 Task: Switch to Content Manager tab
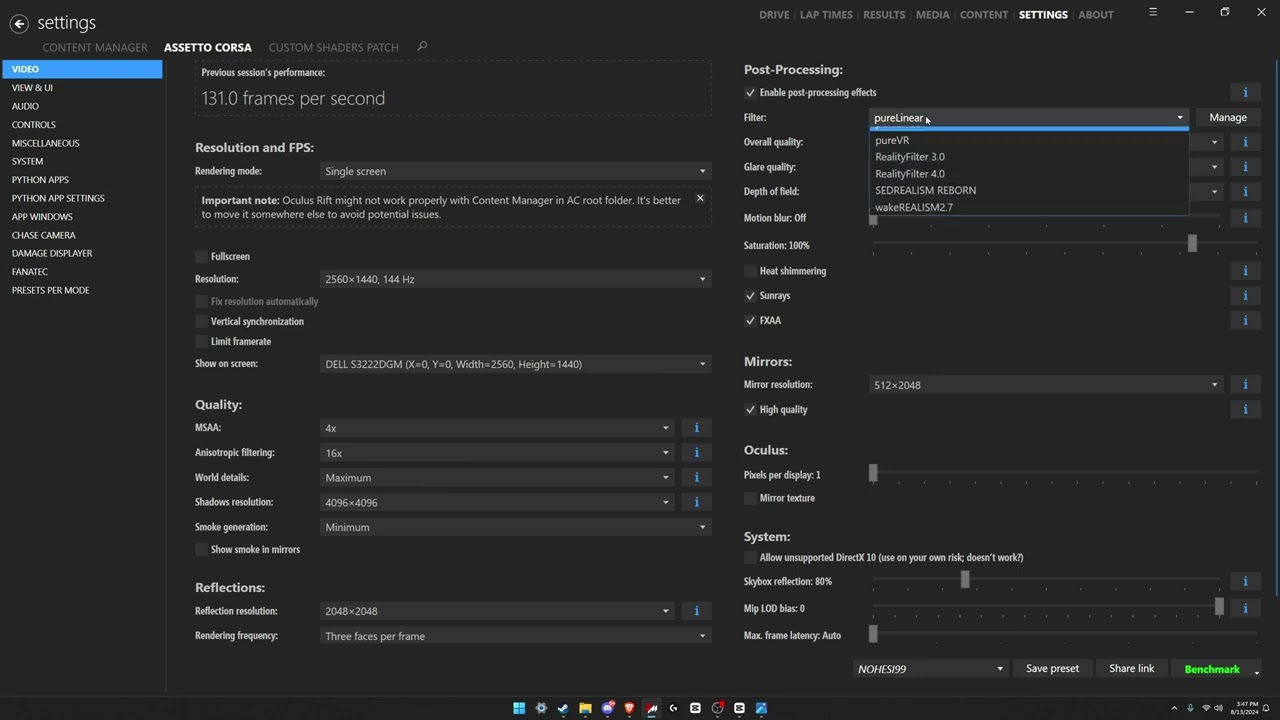(x=95, y=47)
